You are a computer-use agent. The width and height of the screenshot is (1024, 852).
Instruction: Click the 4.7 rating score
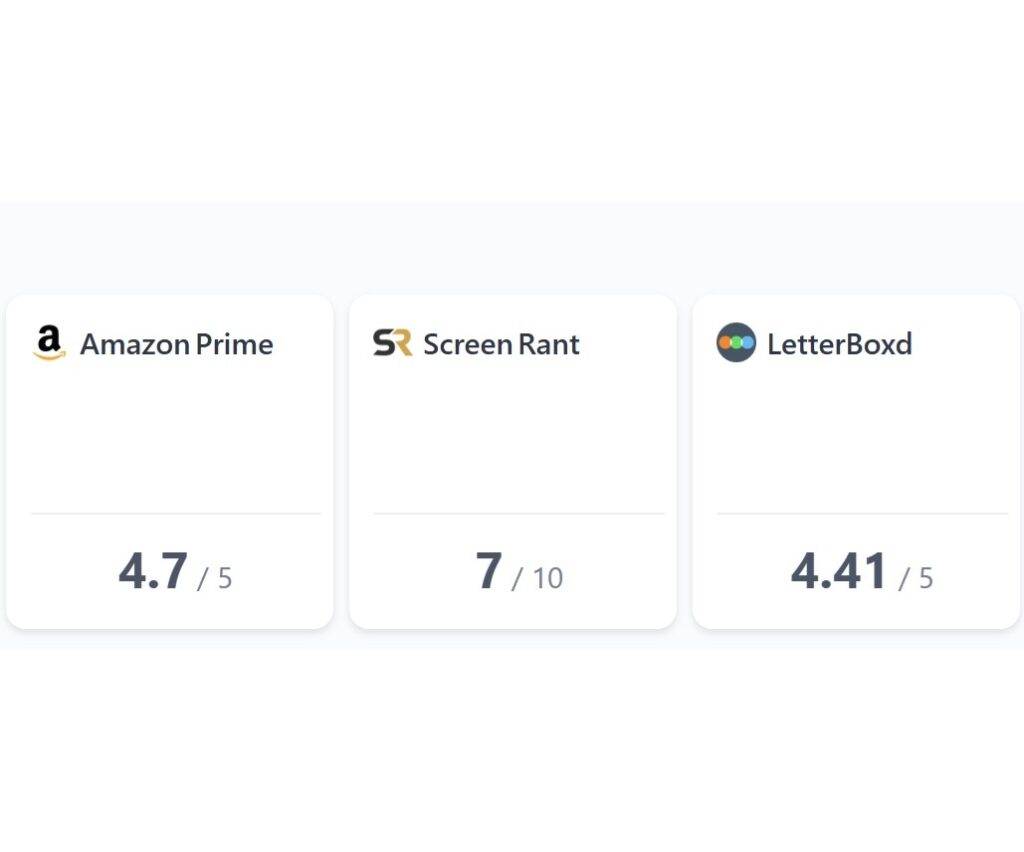pos(153,571)
